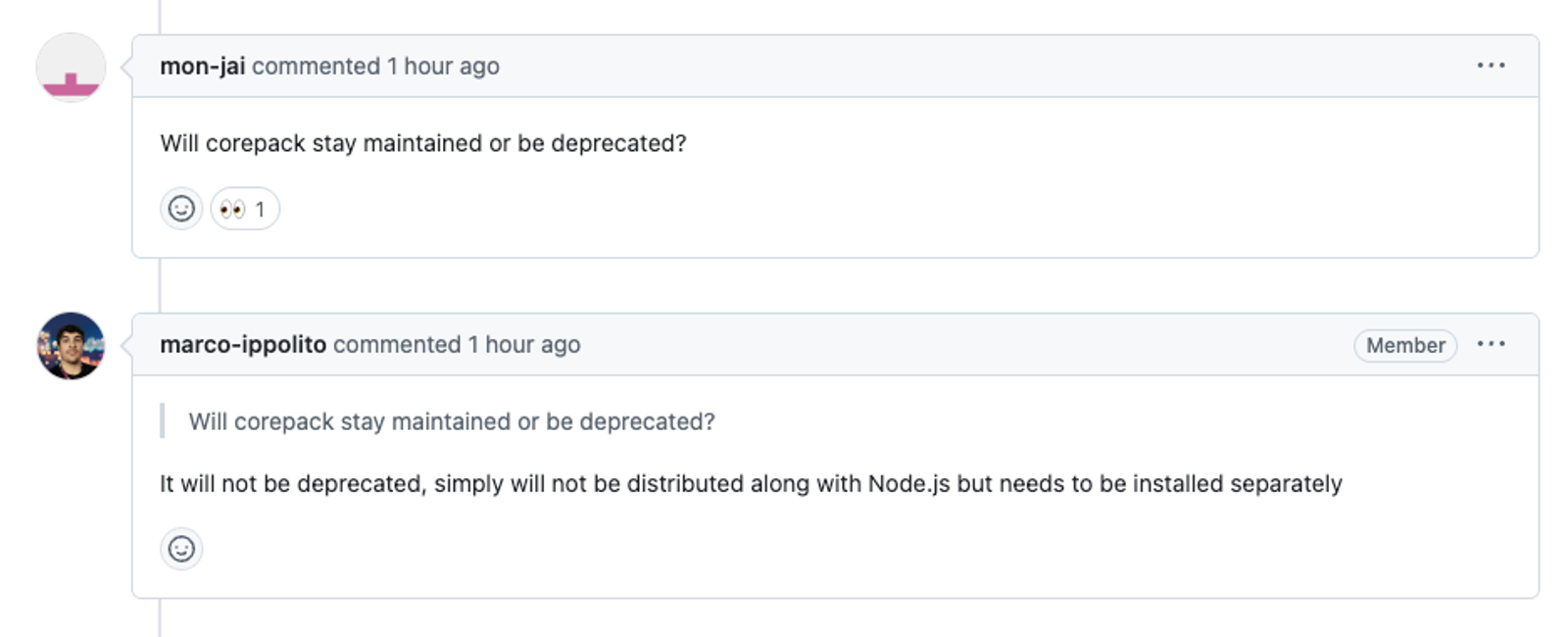Toggle the eyes reaction on mon-jai's comment
The height and width of the screenshot is (637, 1568).
244,209
